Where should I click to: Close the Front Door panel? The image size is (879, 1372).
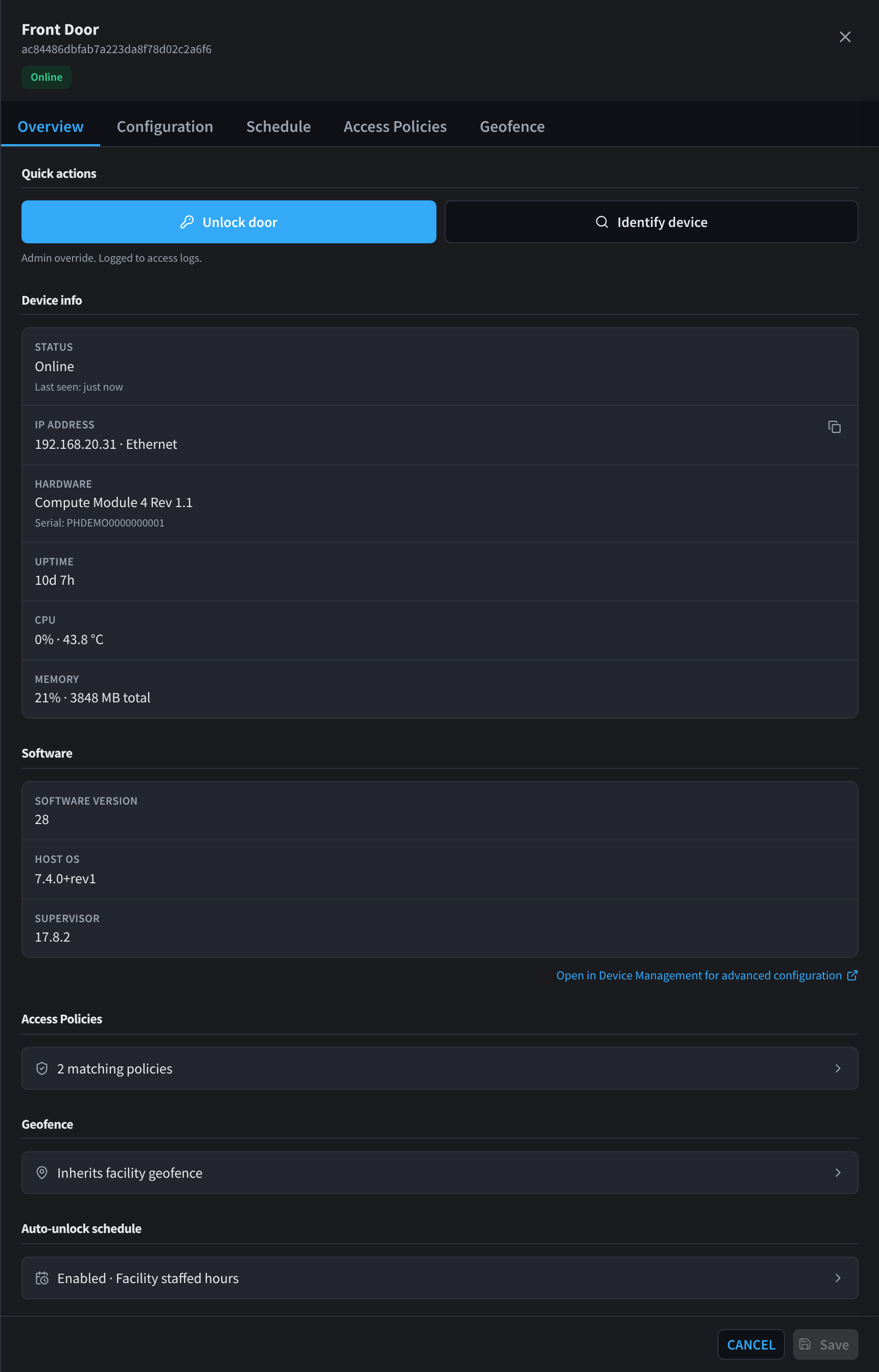tap(845, 37)
